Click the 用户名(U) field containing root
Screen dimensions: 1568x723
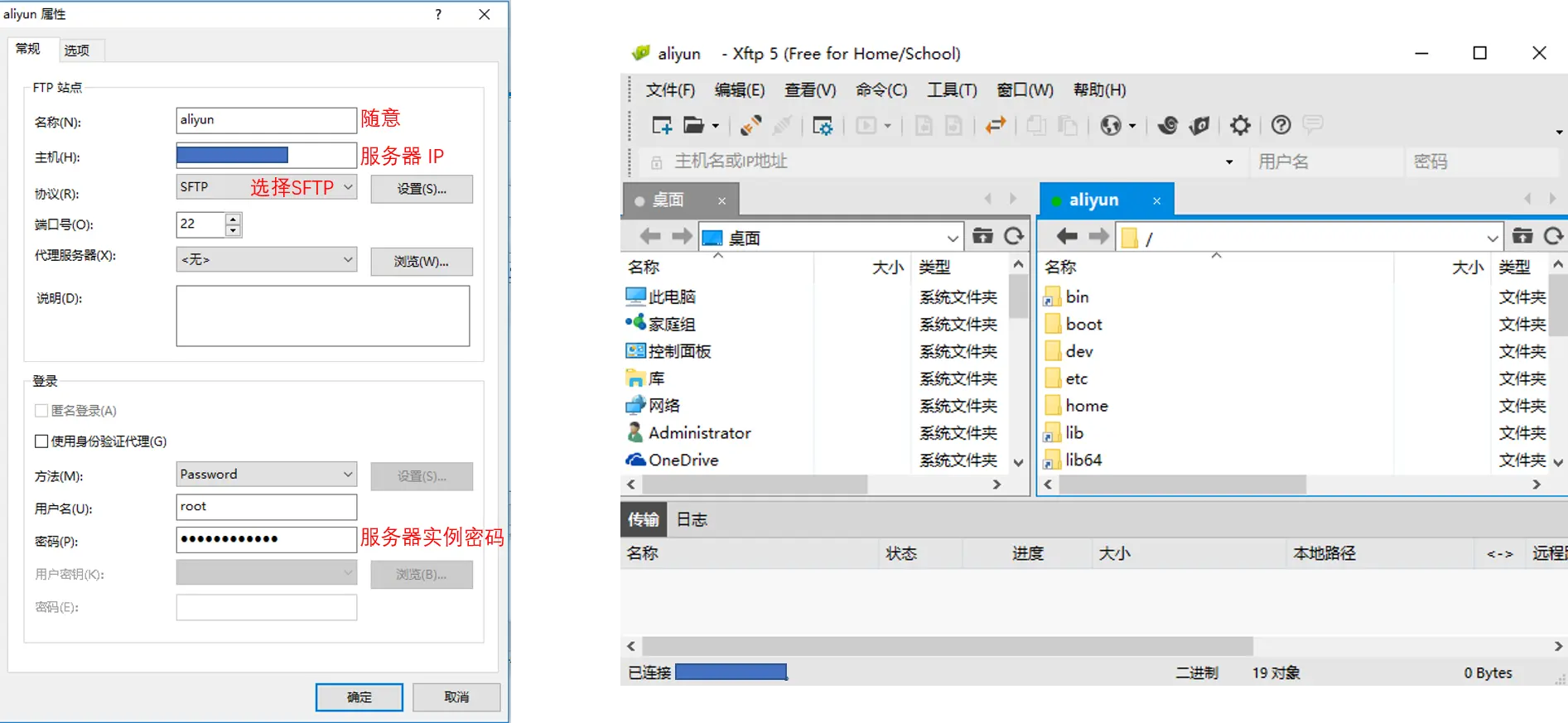[267, 507]
